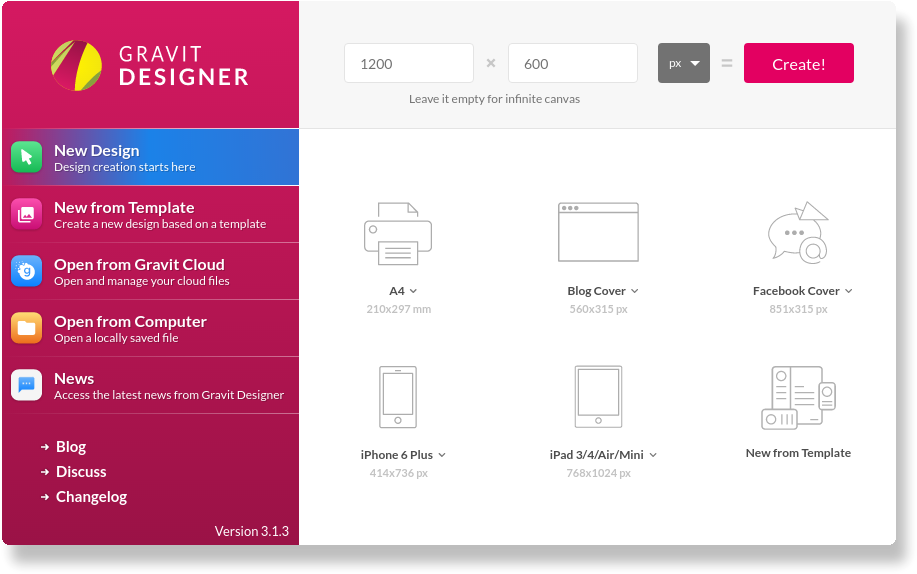Select the Blog Cover browser window icon

click(598, 232)
